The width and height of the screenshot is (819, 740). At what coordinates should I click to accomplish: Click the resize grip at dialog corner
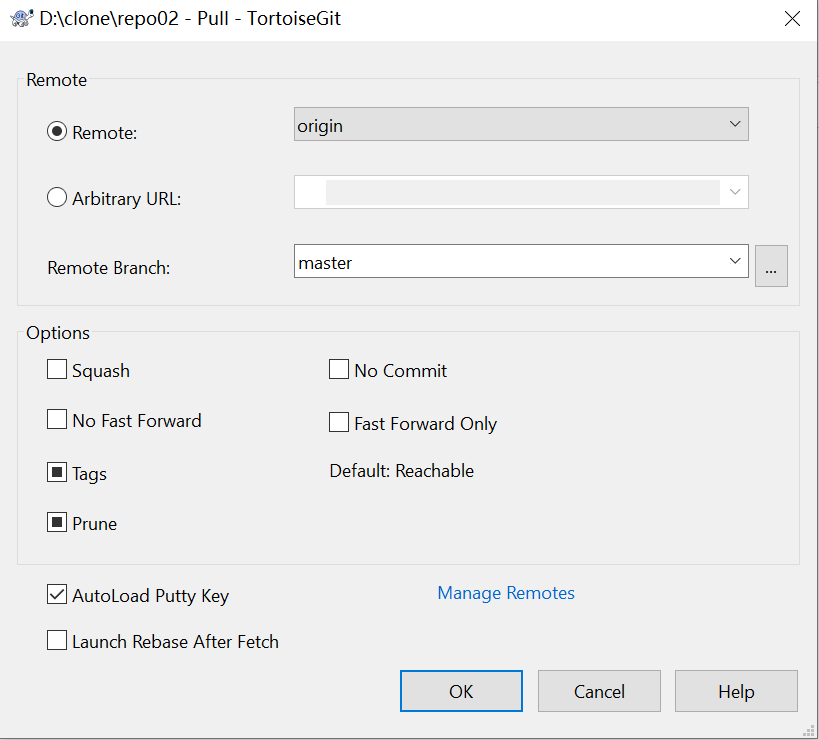pos(809,730)
